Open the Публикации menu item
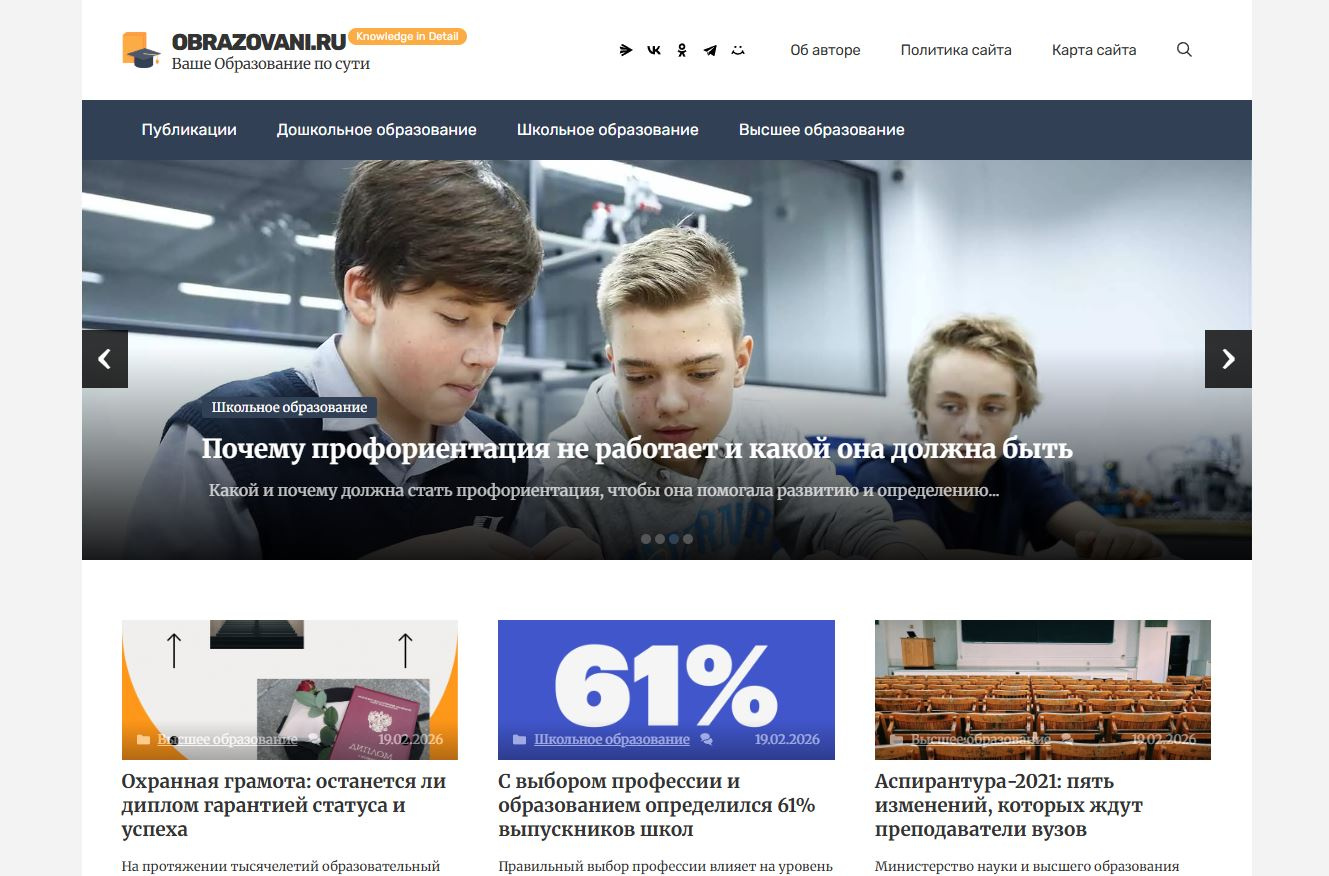Screen dimensions: 1329x876 [189, 130]
